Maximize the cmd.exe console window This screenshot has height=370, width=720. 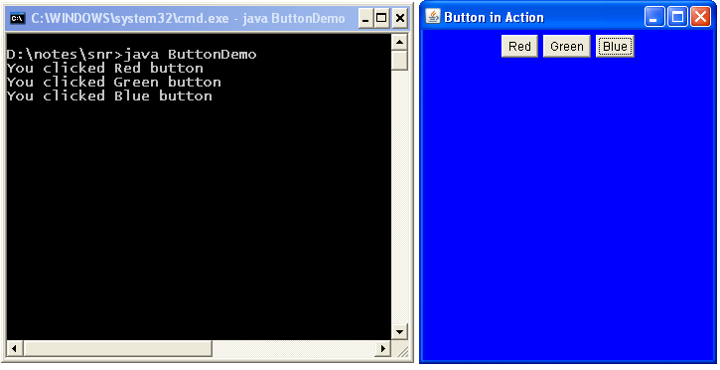coord(382,18)
